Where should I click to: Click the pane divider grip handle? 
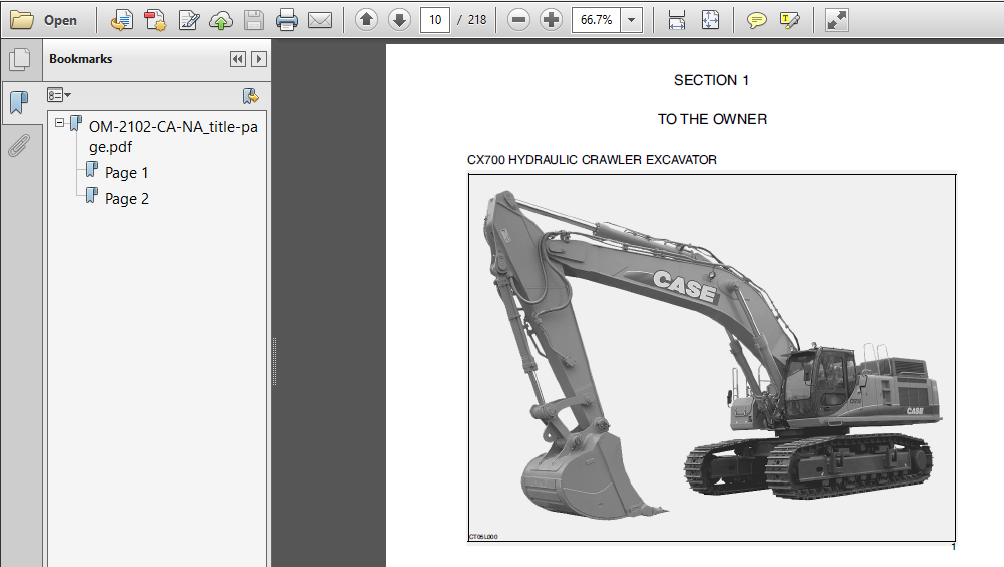click(274, 362)
